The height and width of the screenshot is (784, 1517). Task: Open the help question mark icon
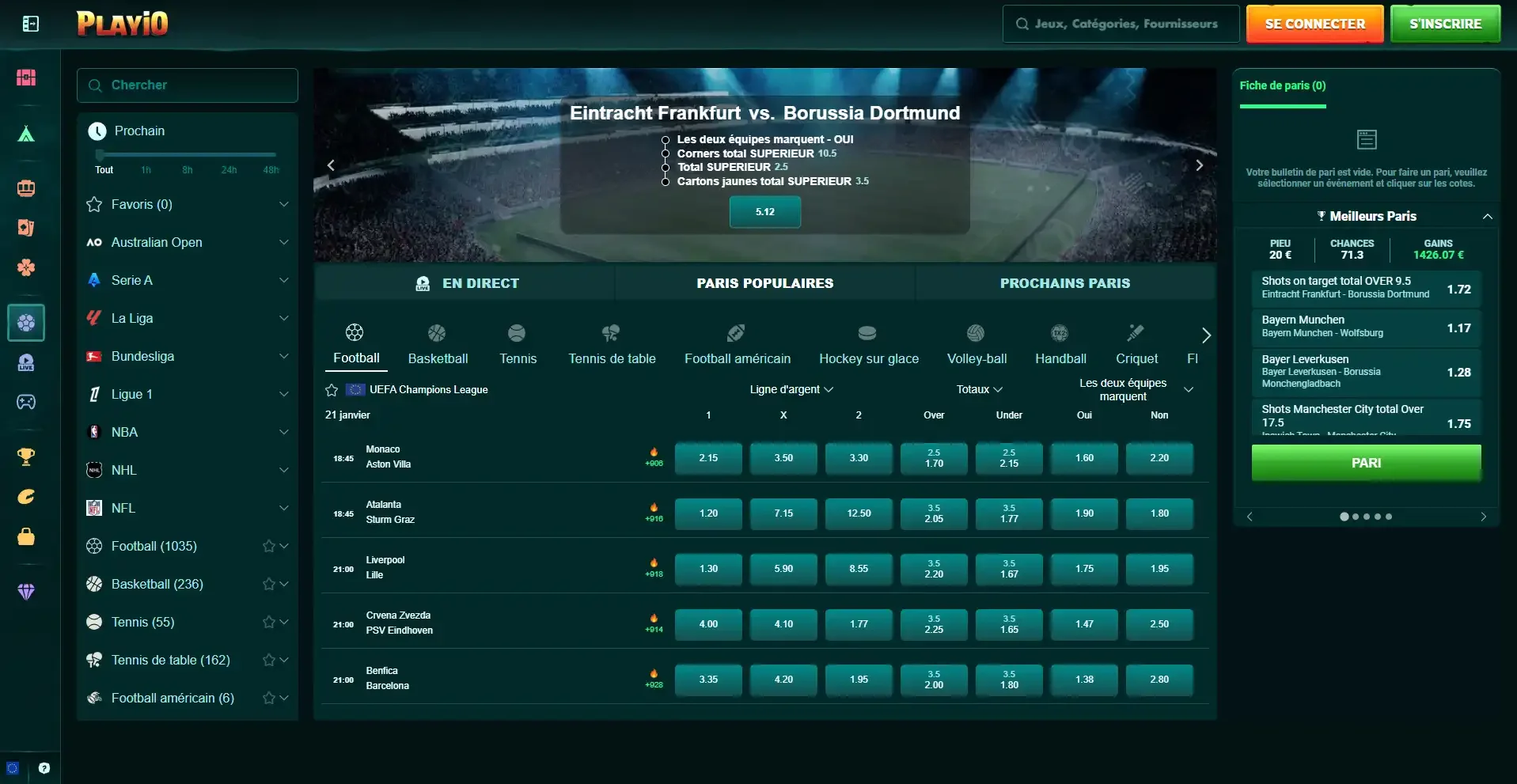[44, 768]
